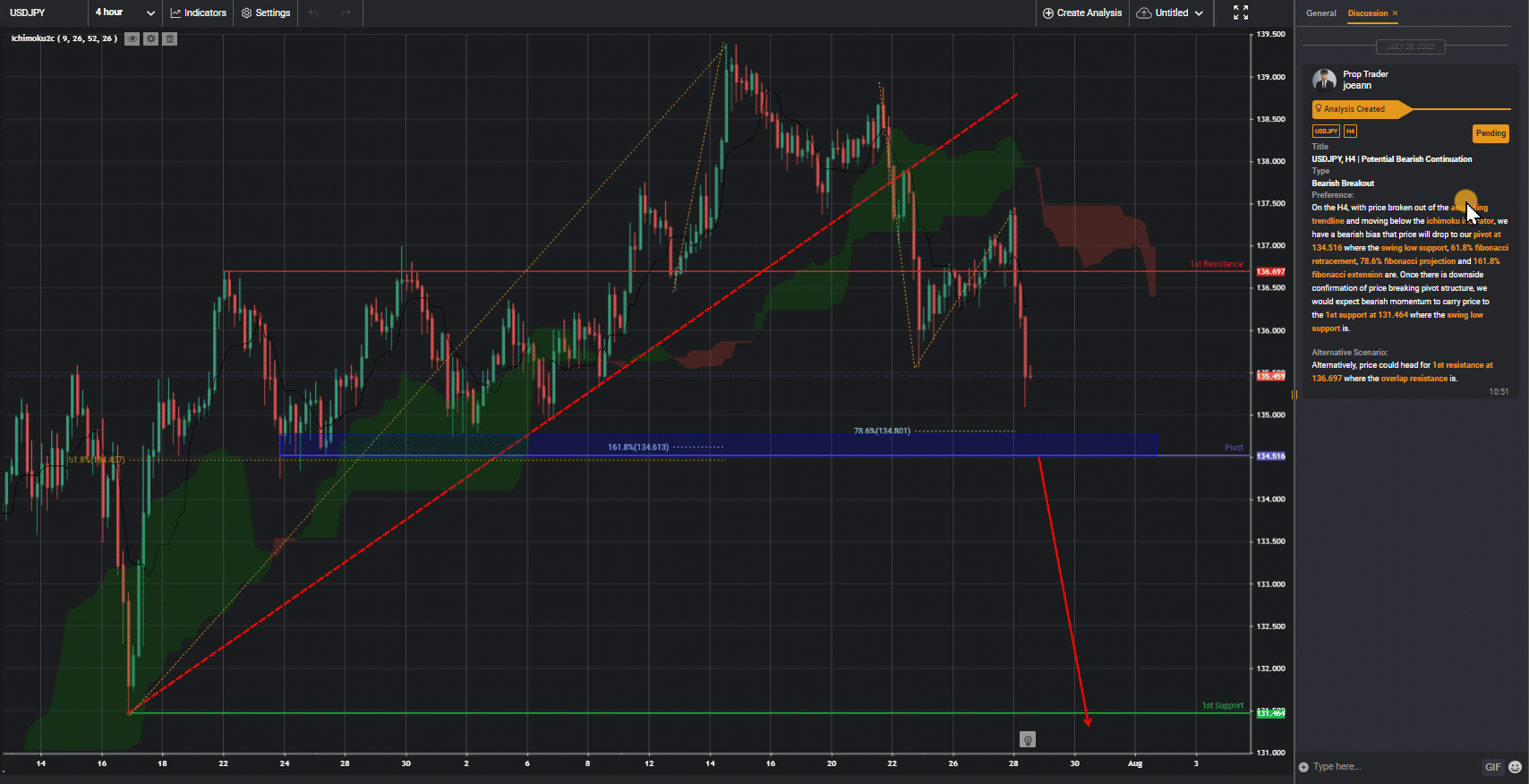
Task: Click the USDJPY tag badge
Action: pyautogui.click(x=1326, y=132)
